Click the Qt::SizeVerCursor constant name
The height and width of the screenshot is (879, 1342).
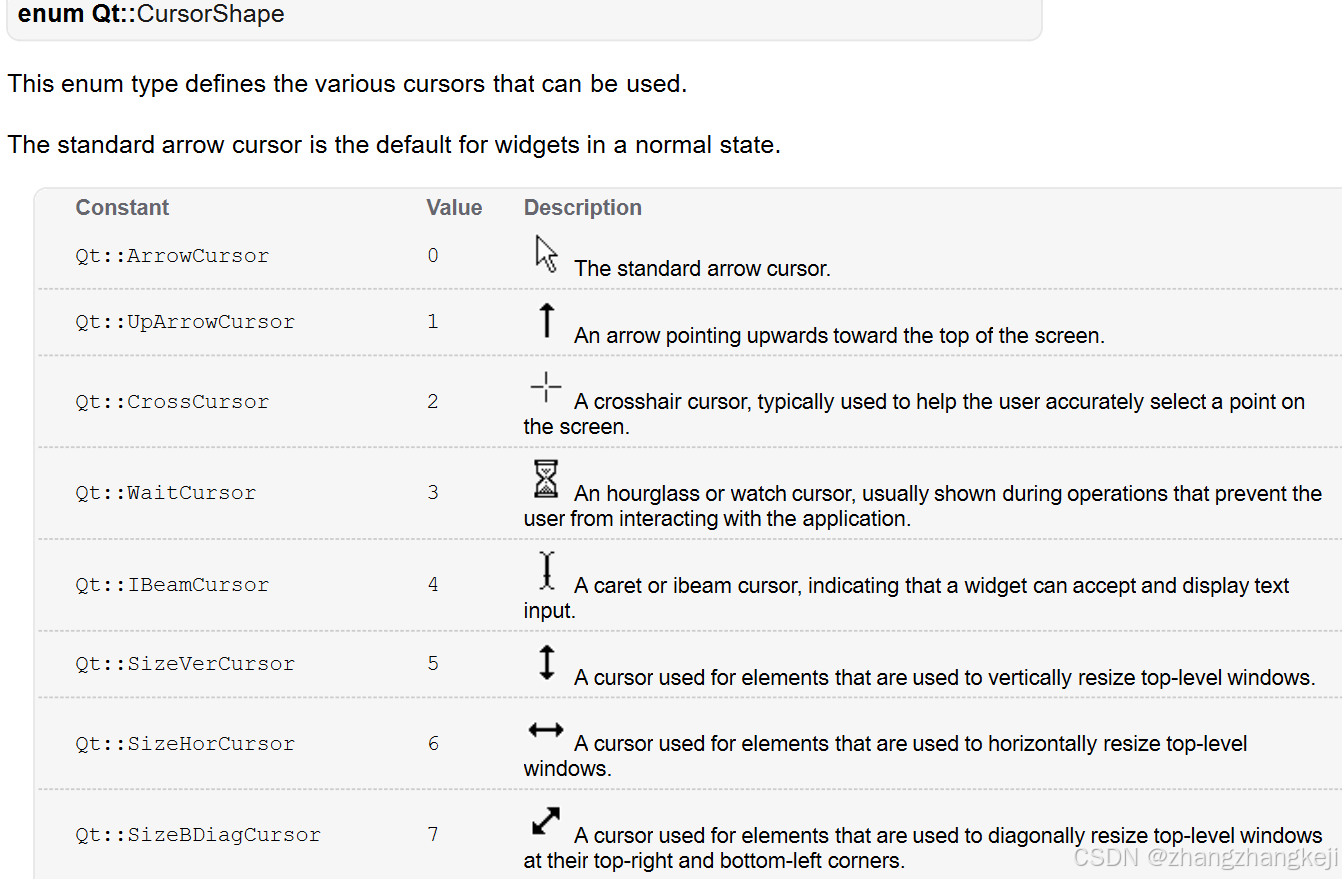[185, 664]
